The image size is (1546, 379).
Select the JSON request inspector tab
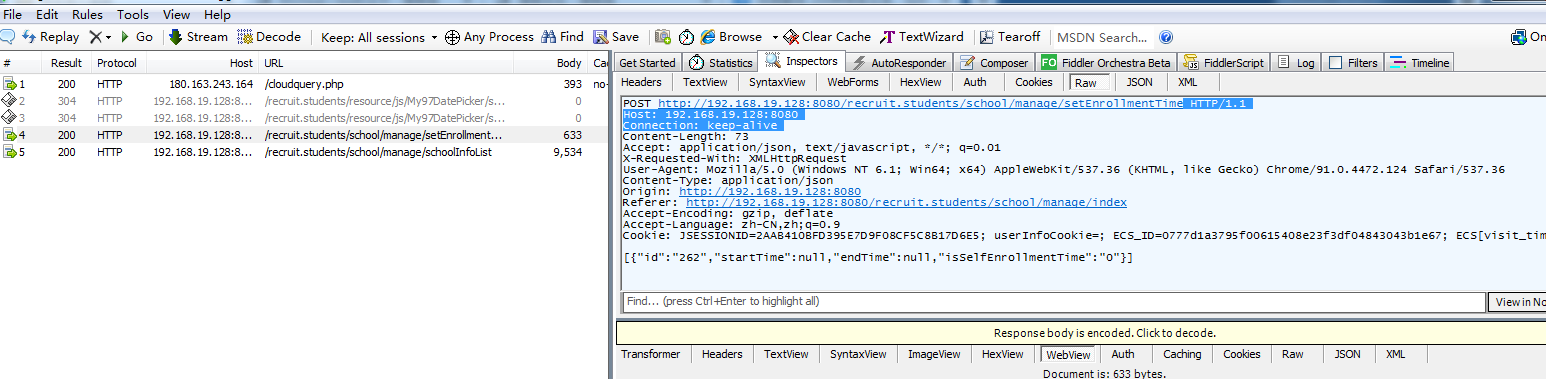pos(1138,82)
